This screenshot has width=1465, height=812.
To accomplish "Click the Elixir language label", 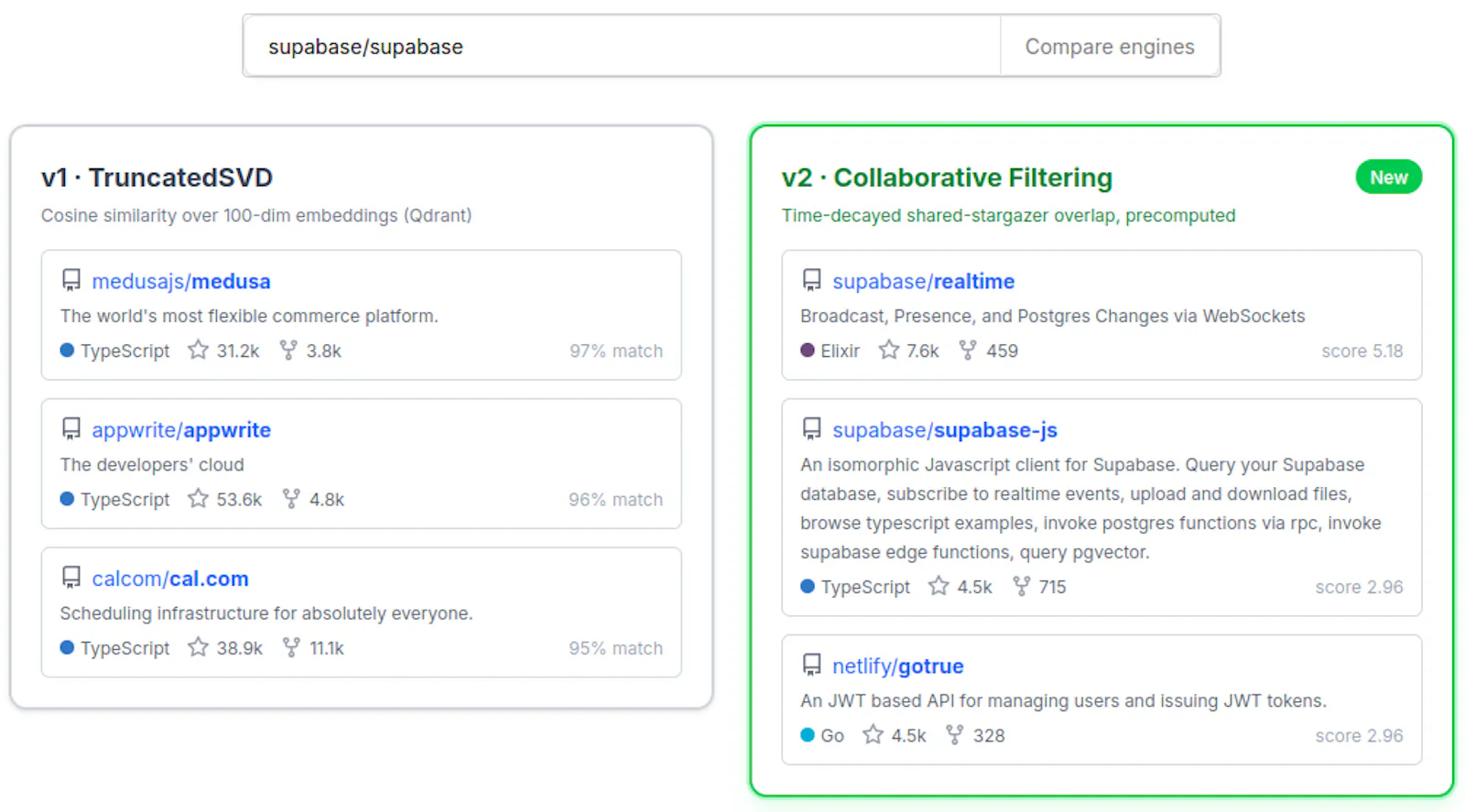I will (841, 351).
